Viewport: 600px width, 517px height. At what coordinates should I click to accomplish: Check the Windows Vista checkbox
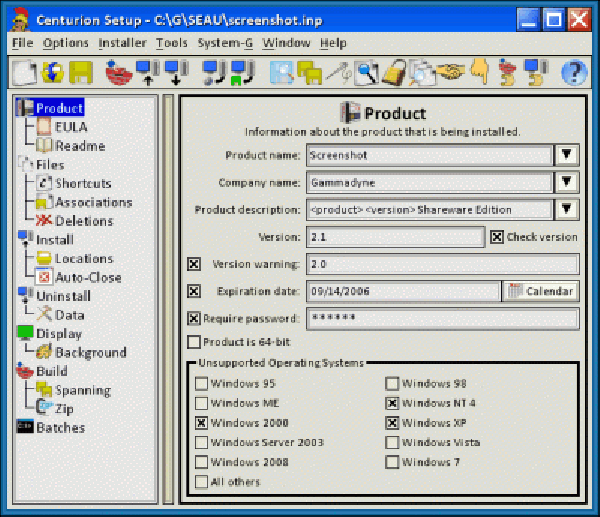click(x=392, y=442)
